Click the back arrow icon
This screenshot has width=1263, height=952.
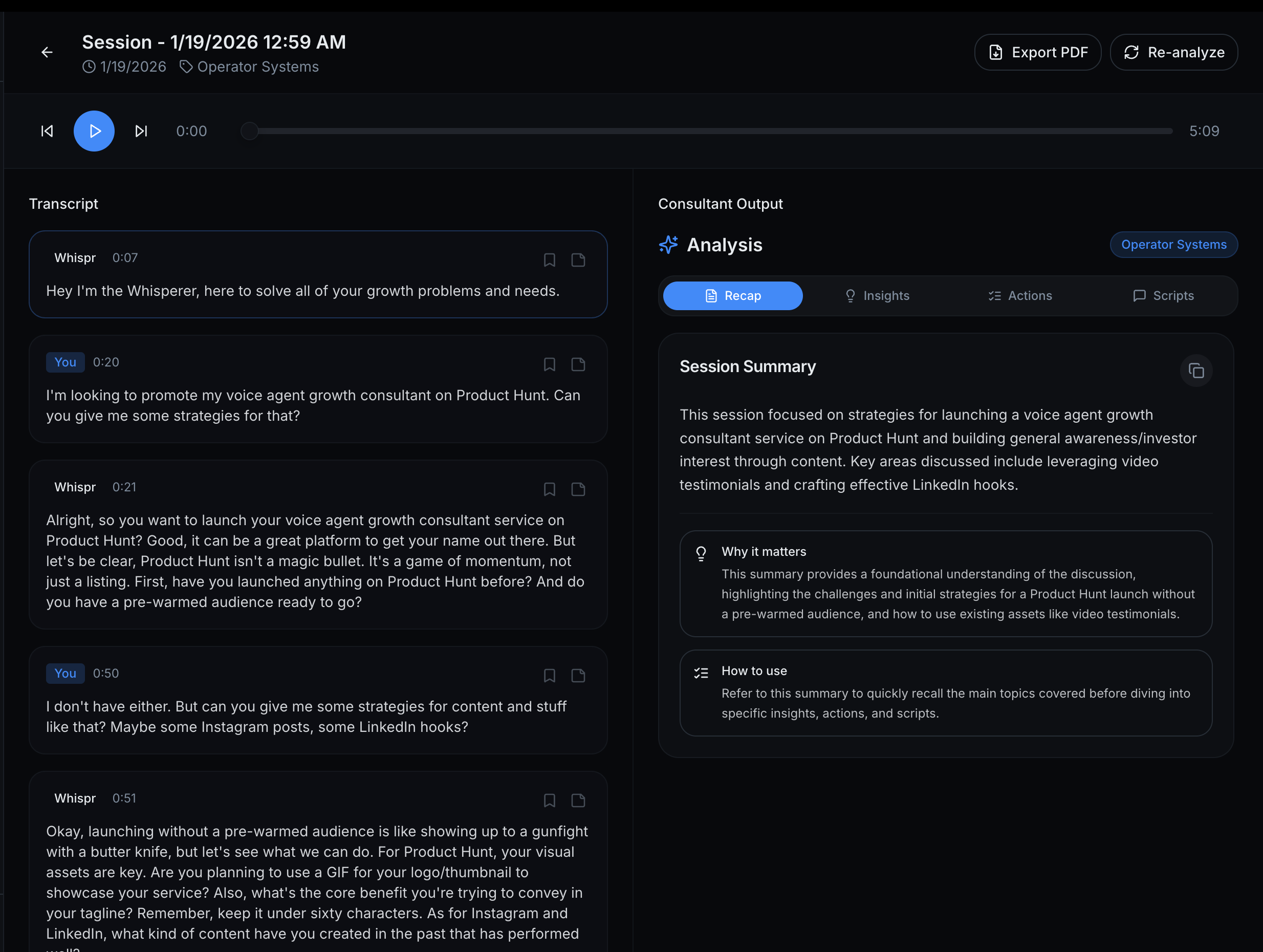[x=47, y=53]
